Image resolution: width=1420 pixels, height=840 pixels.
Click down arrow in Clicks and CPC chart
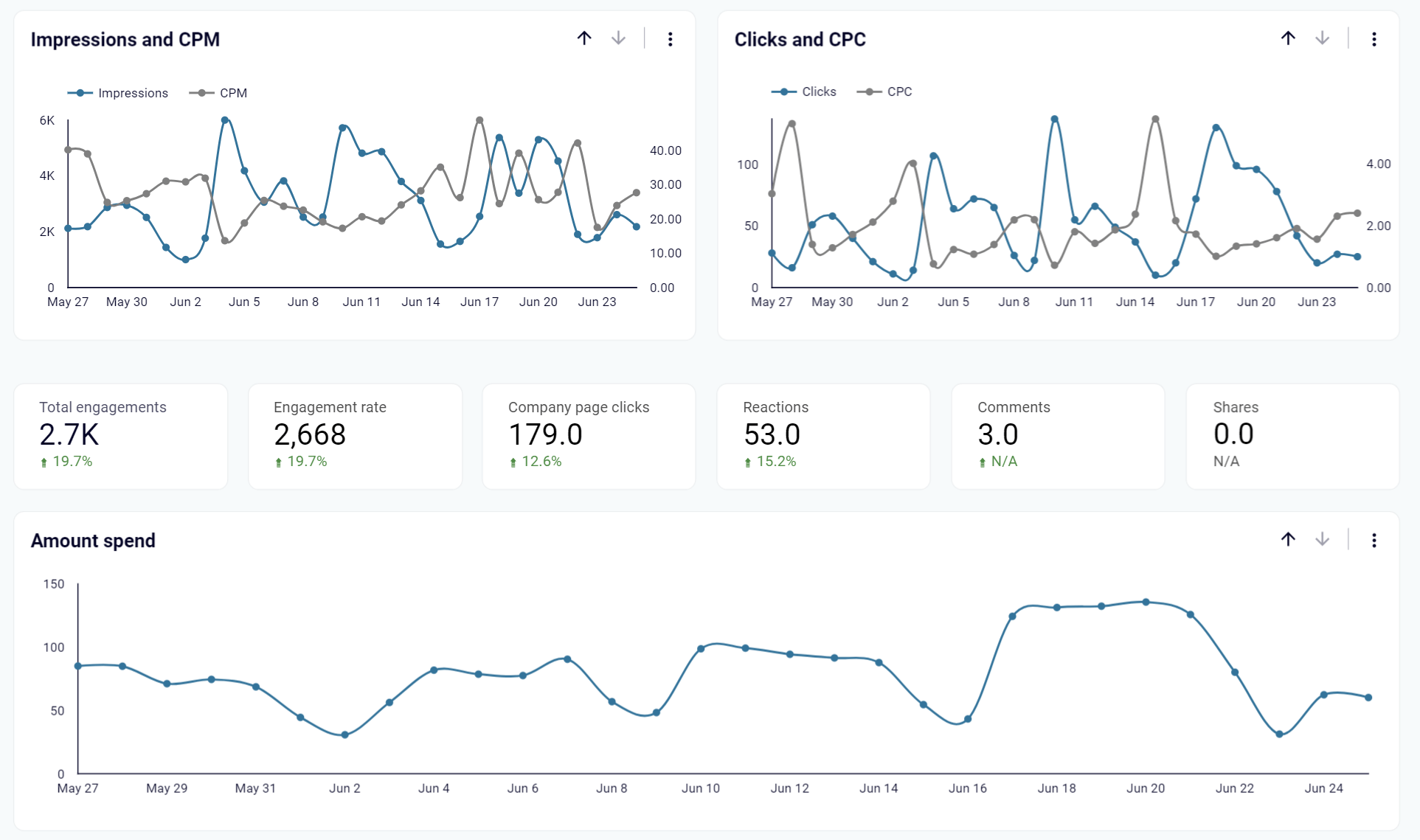click(1322, 38)
